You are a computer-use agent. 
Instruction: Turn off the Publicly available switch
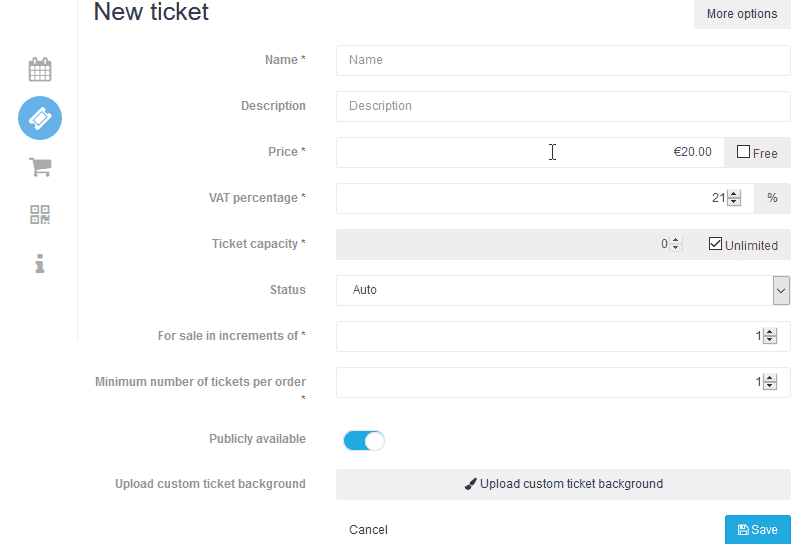coord(364,441)
